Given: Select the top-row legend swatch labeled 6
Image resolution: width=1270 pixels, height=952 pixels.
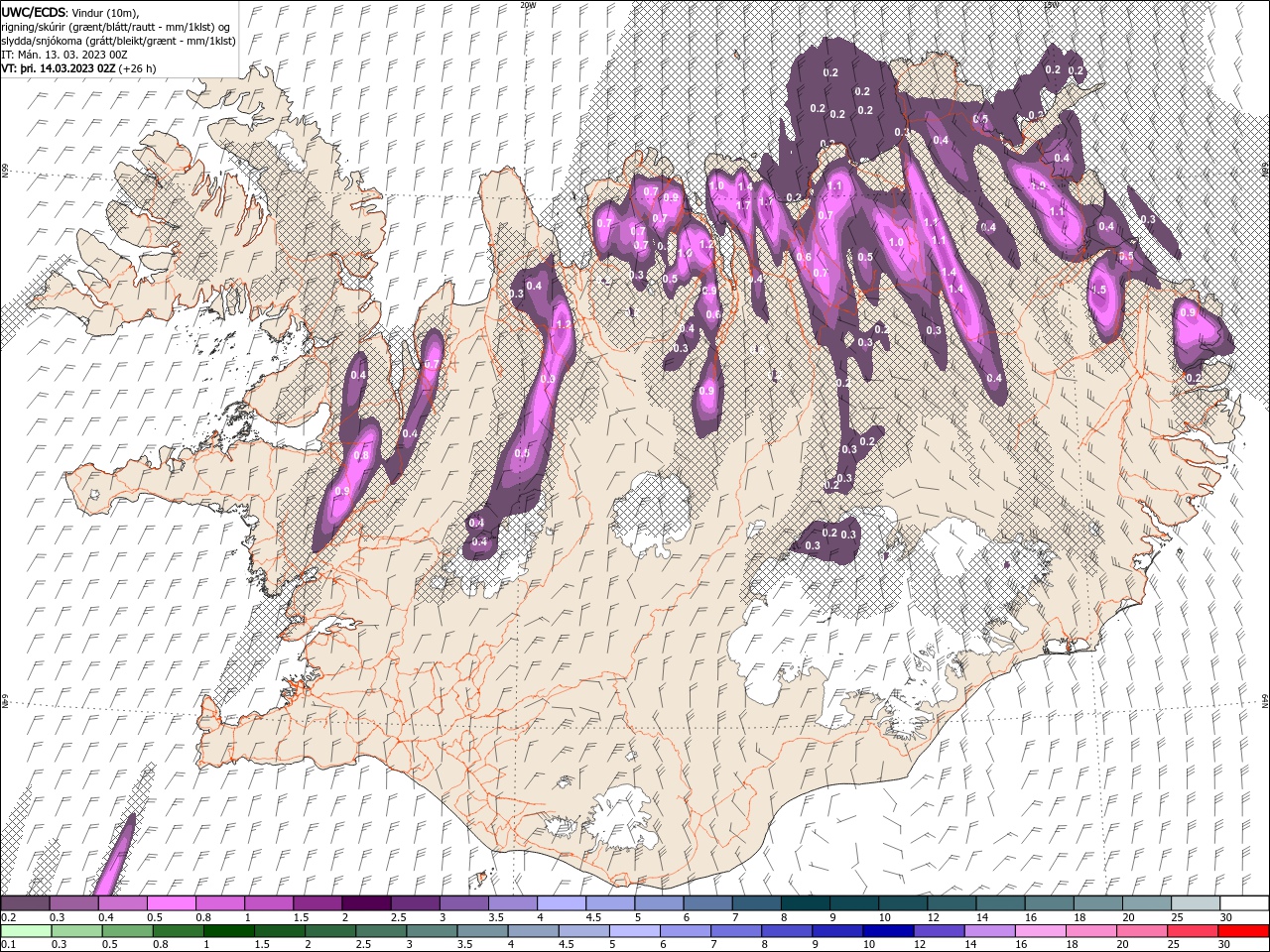Looking at the screenshot, I should click(706, 903).
